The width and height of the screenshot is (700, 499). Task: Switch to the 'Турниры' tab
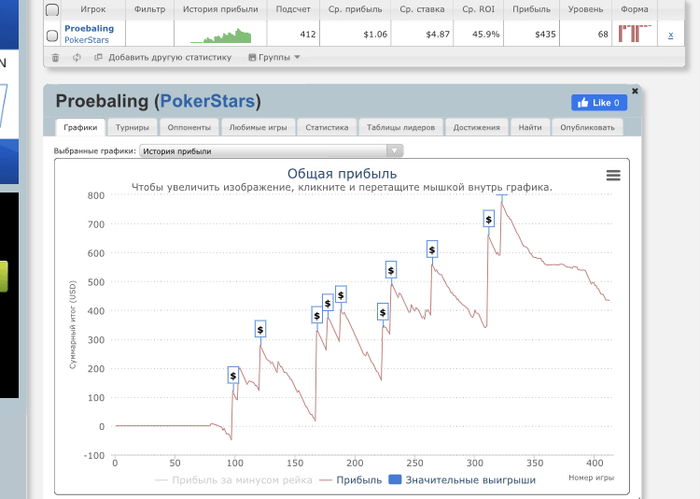[132, 127]
